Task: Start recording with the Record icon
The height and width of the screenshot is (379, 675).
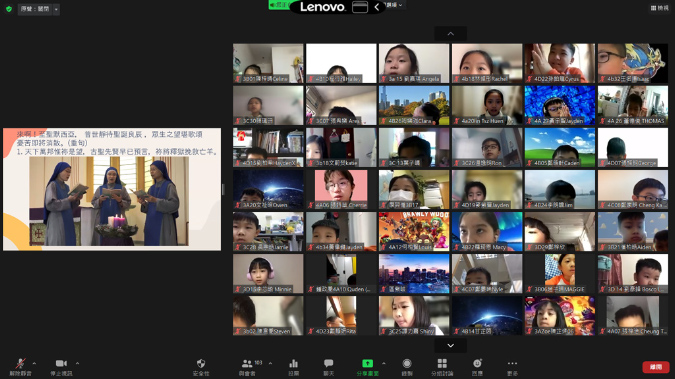Action: pyautogui.click(x=407, y=367)
